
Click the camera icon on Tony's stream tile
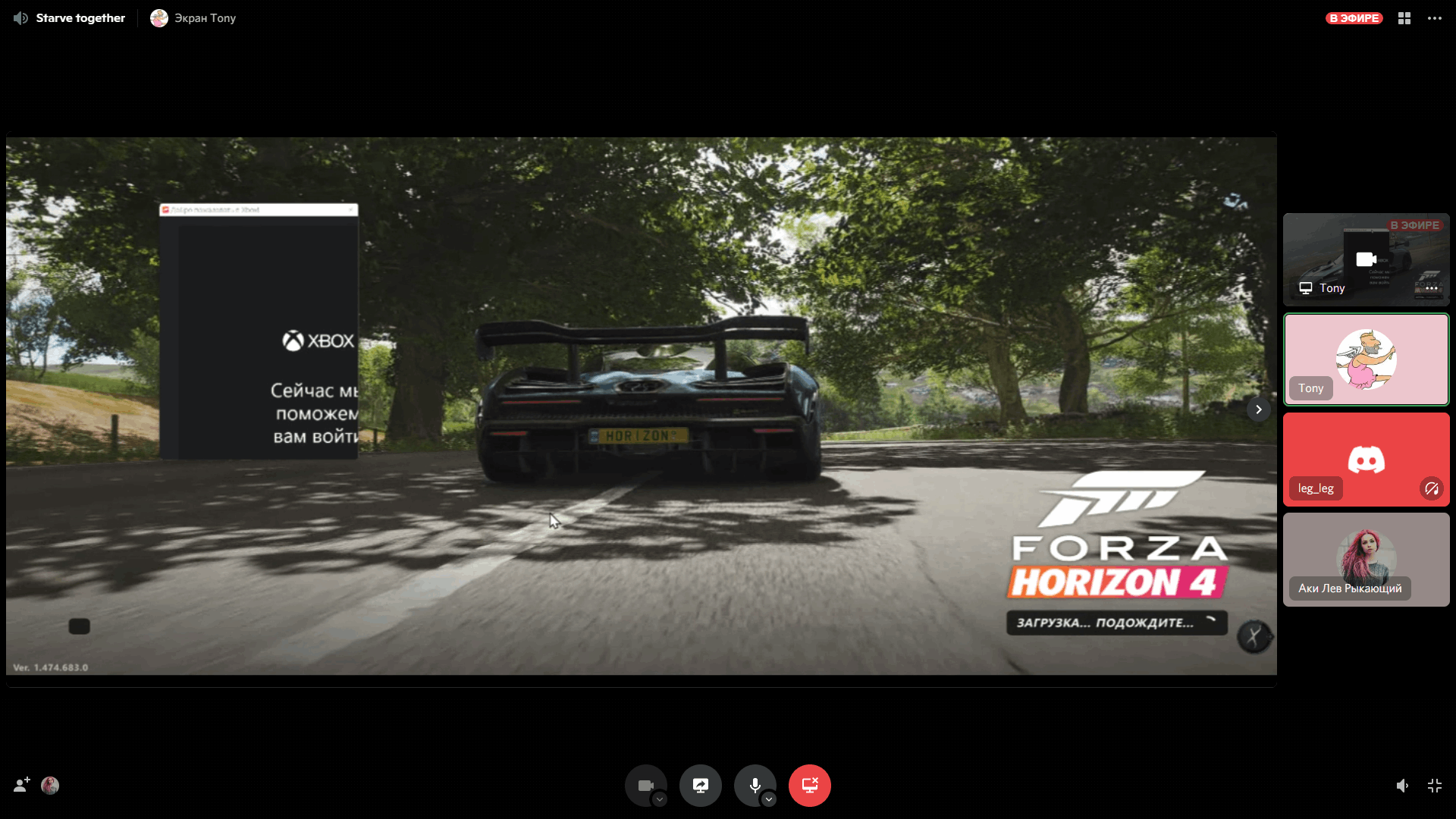coord(1366,259)
